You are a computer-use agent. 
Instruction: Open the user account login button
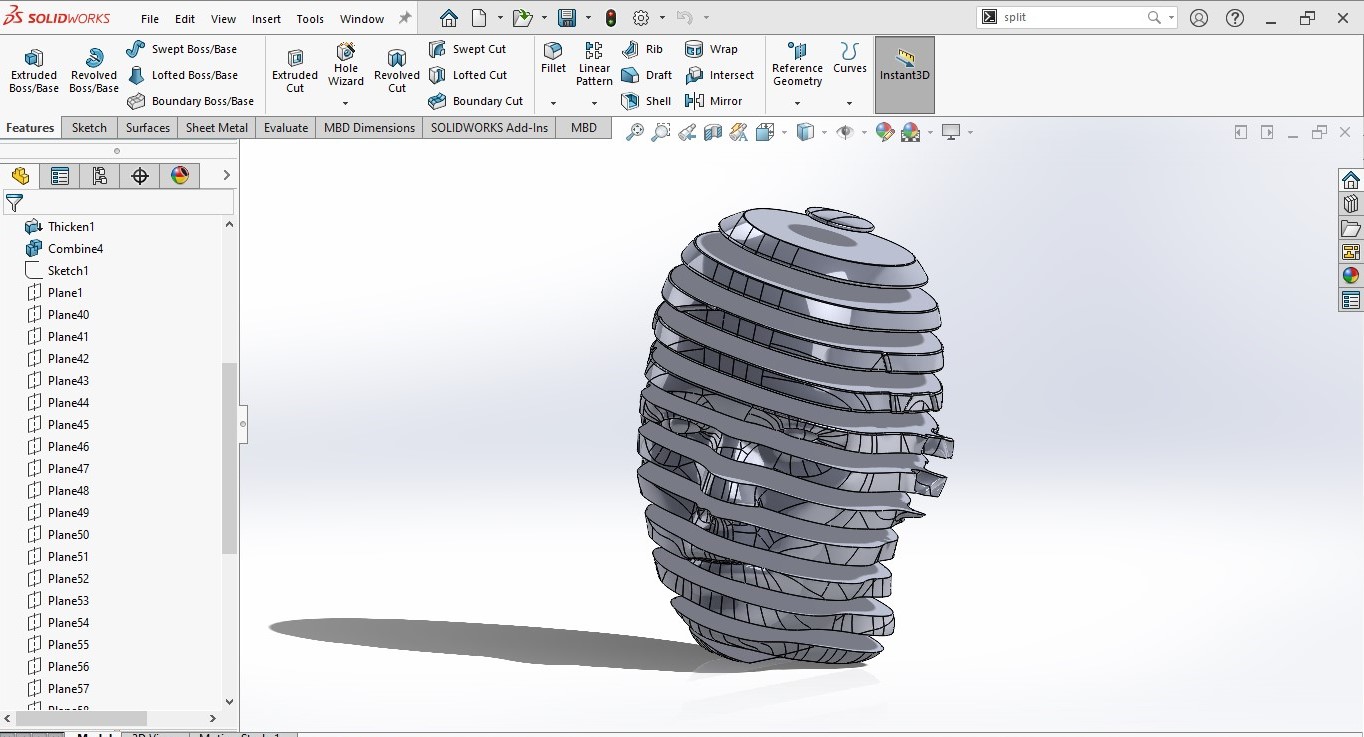1199,18
